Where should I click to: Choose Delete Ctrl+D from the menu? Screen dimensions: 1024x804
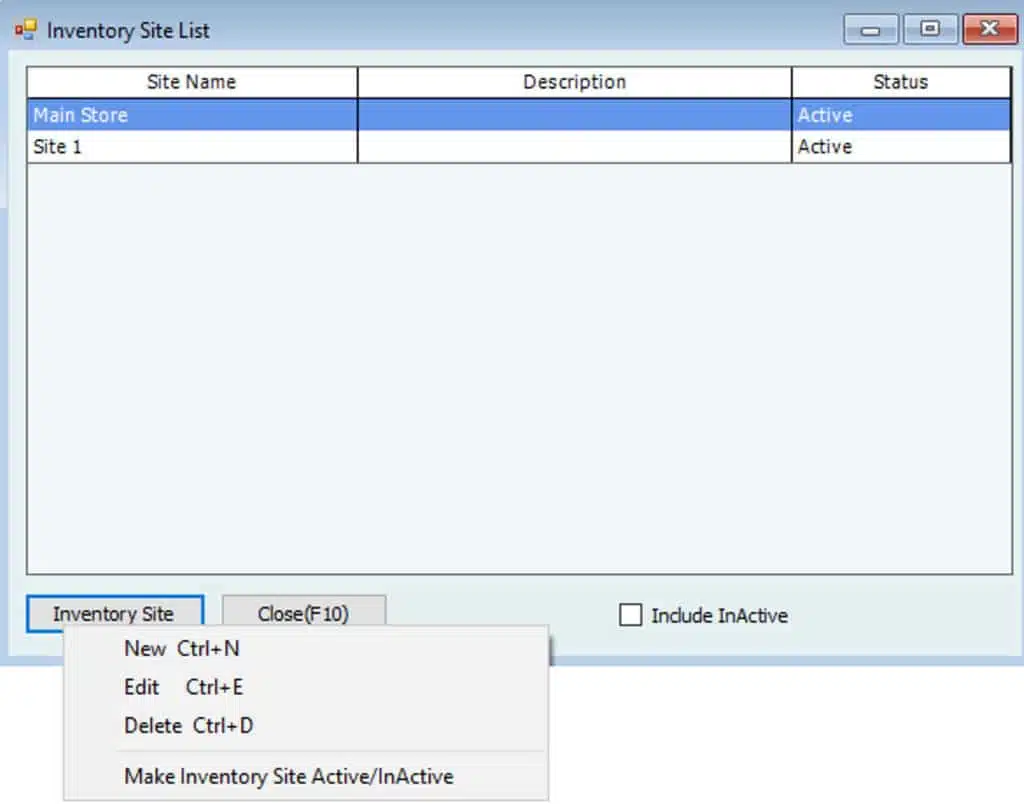tap(306, 725)
